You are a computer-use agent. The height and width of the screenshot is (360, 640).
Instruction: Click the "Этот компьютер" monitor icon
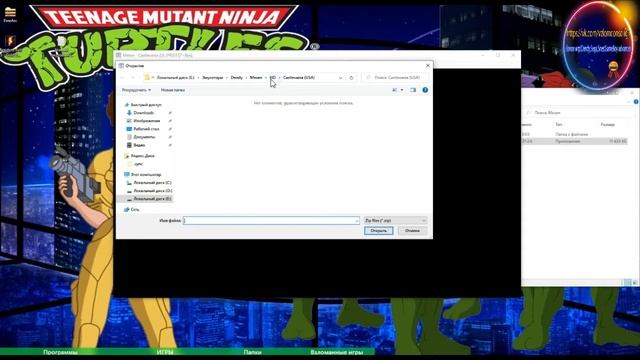(127, 175)
